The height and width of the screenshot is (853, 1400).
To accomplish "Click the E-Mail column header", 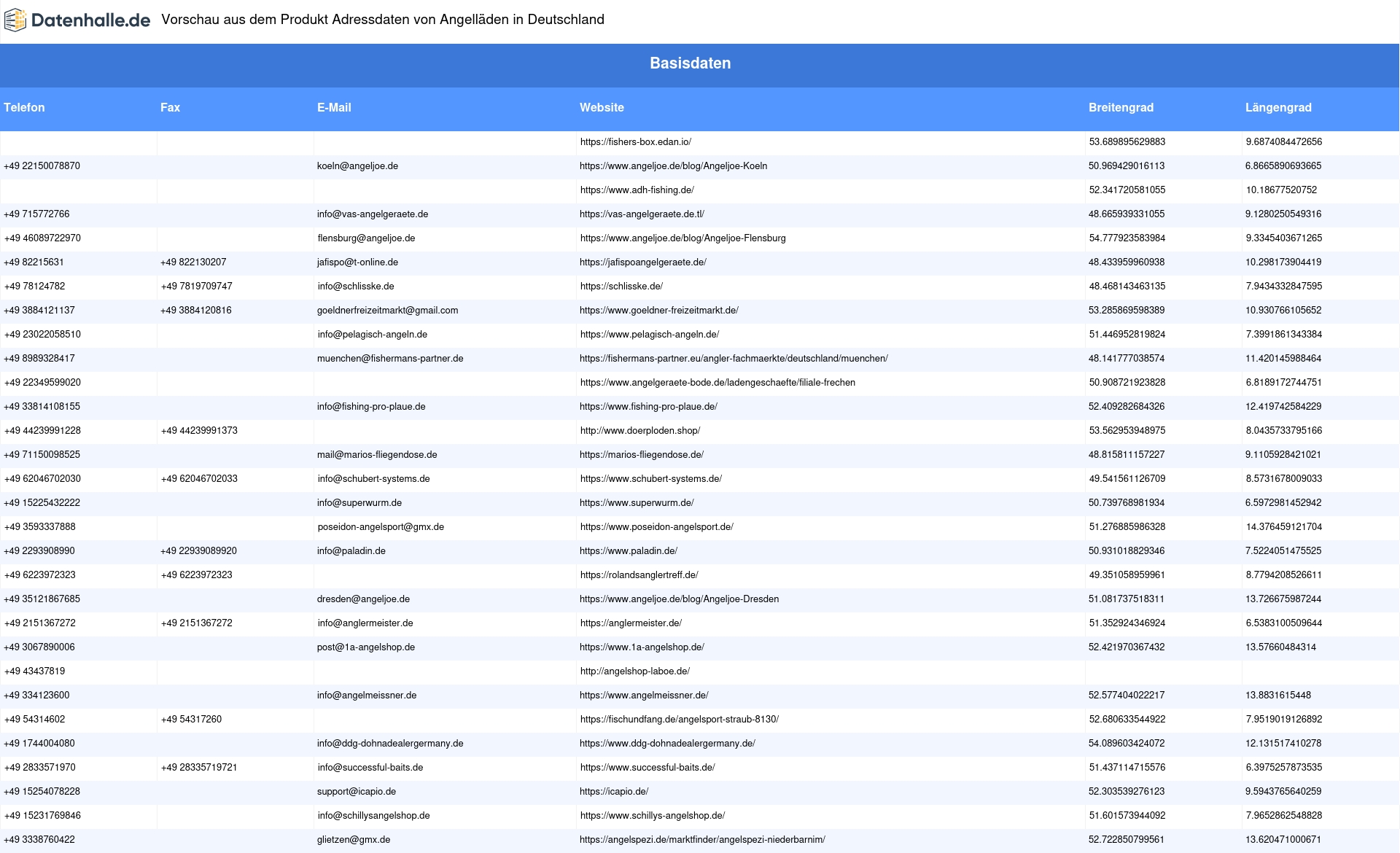I will coord(334,107).
